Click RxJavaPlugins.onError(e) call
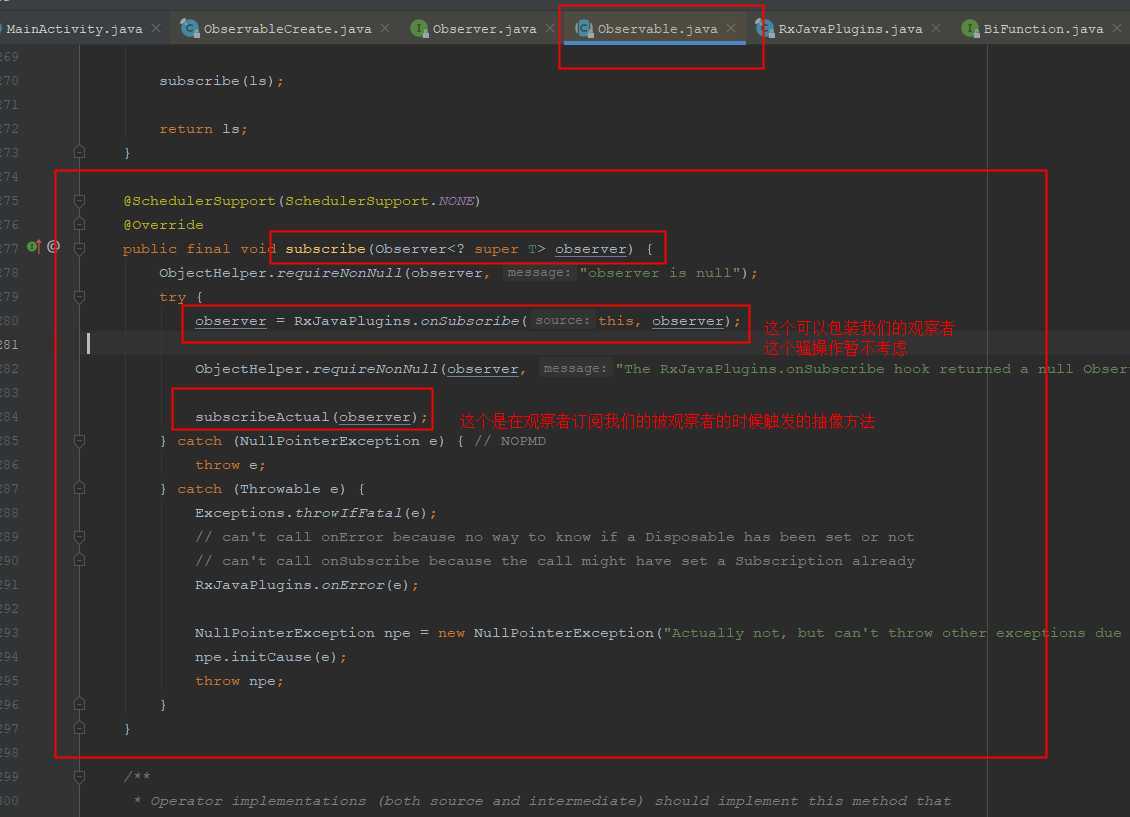The image size is (1130, 817). click(306, 585)
